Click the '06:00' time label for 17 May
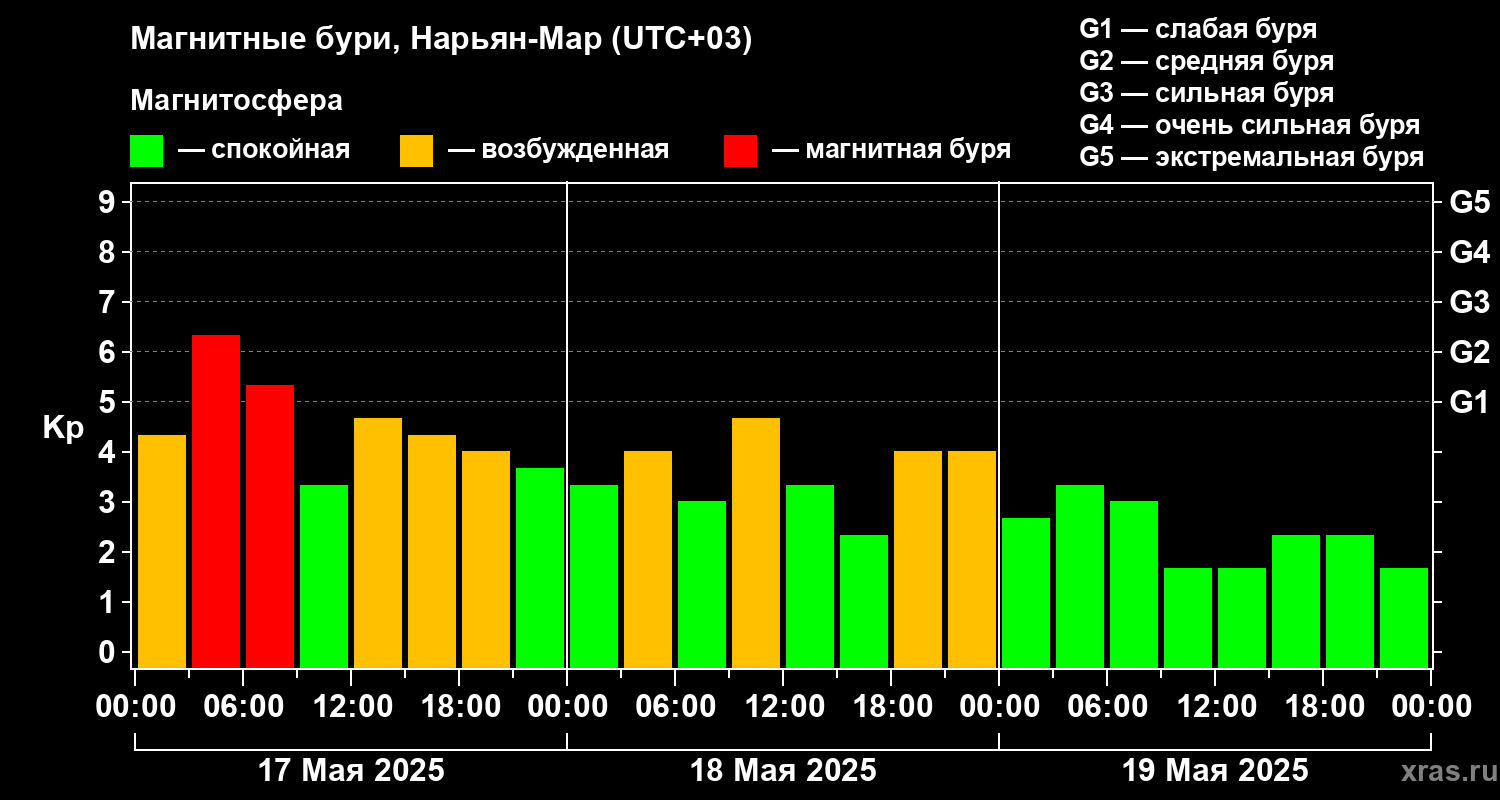Viewport: 1500px width, 800px height. 243,707
